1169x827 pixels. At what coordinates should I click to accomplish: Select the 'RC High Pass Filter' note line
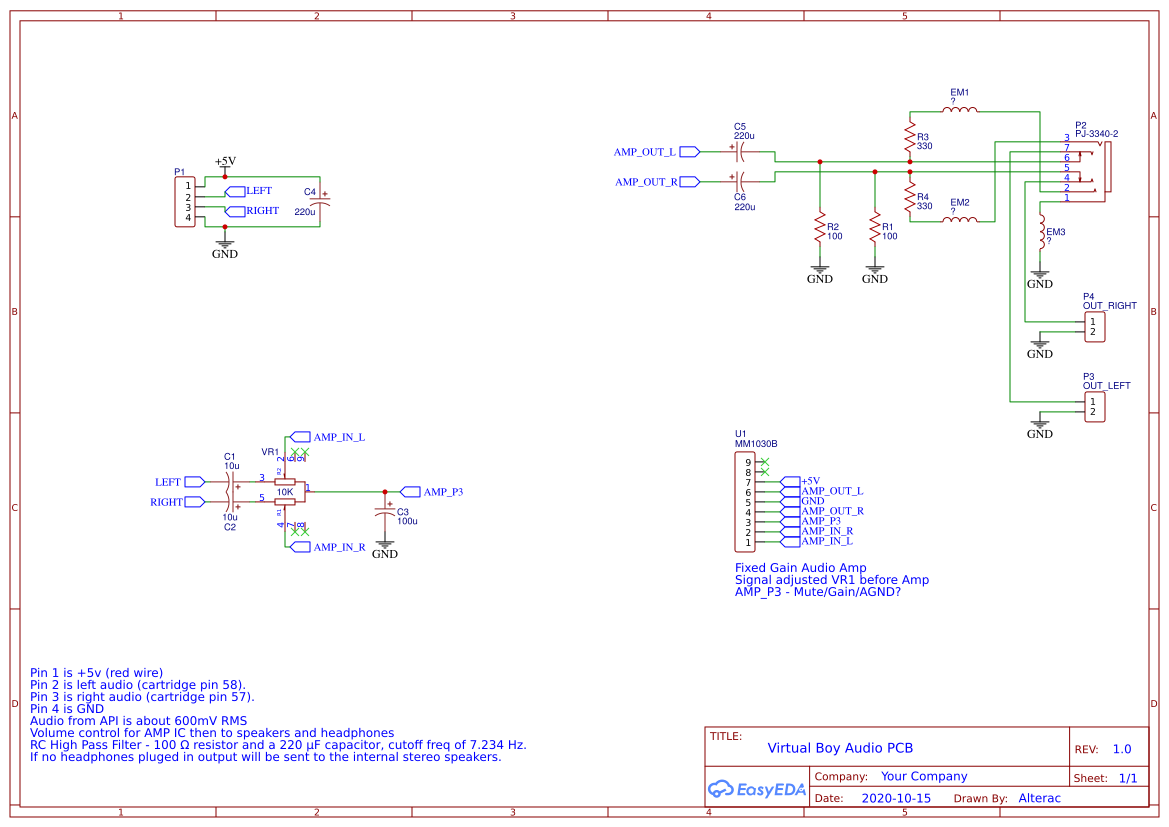[278, 745]
